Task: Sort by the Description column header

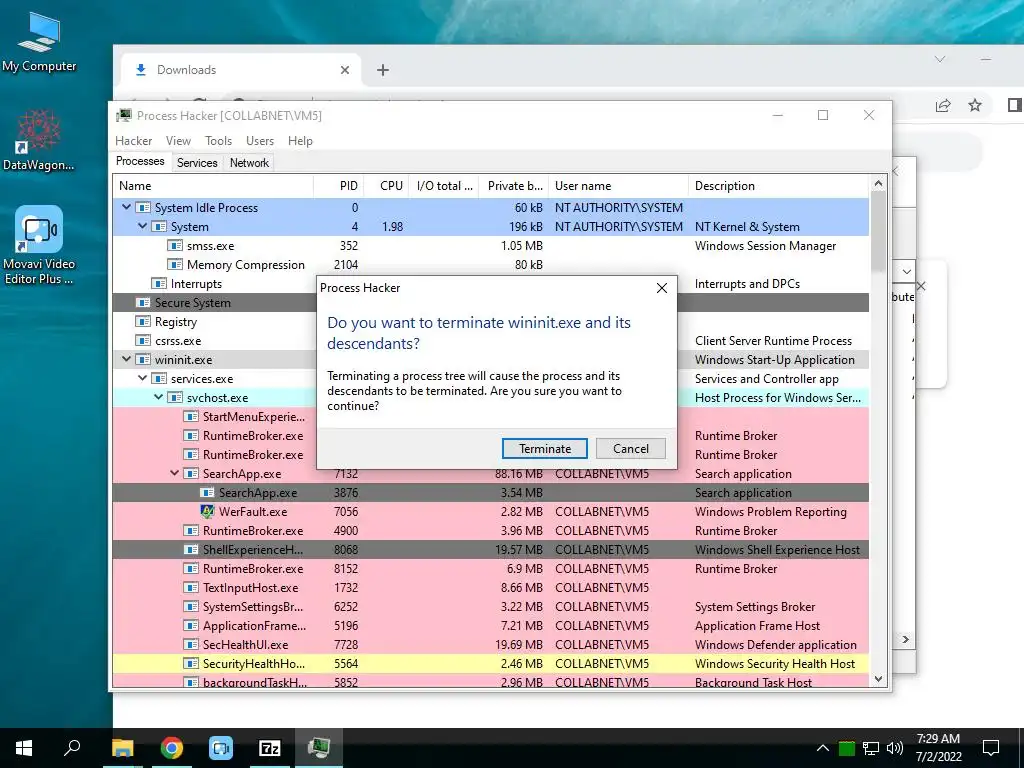Action: coord(779,185)
